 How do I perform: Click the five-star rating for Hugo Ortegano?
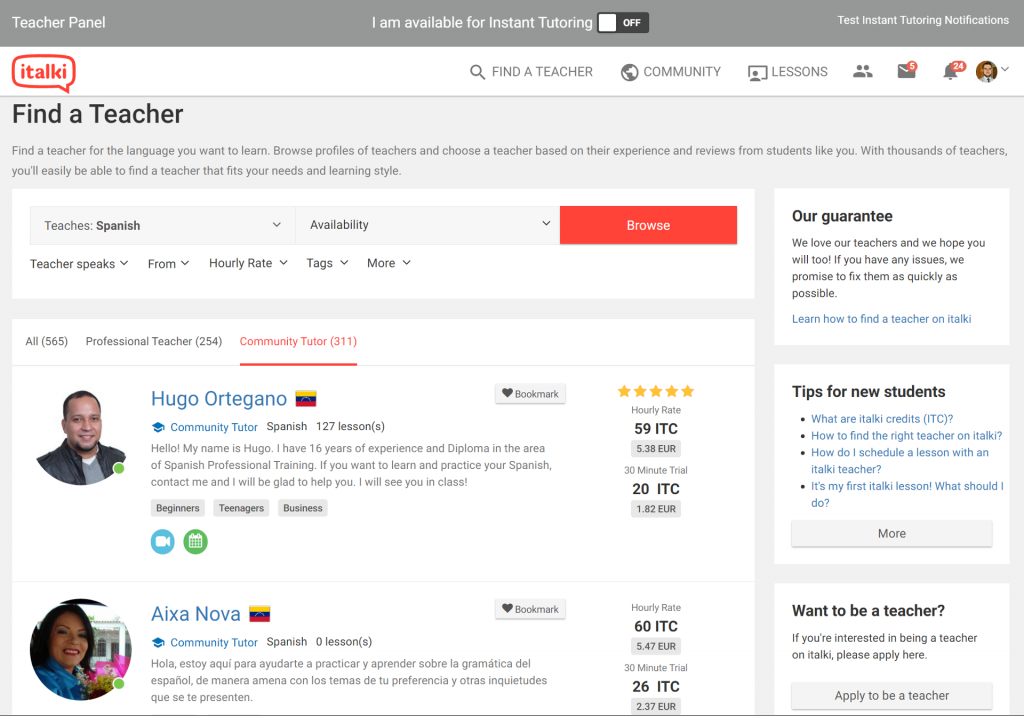click(x=655, y=391)
